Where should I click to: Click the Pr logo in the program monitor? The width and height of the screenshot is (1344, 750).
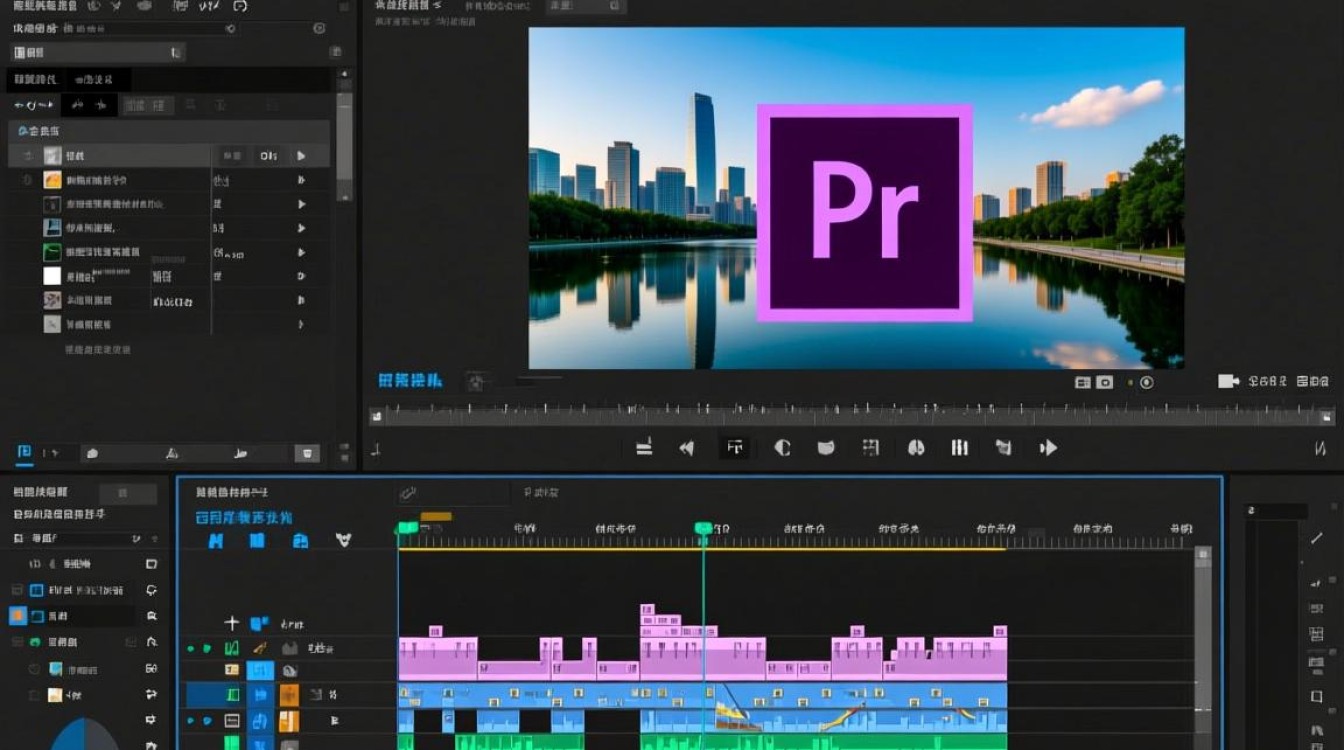click(x=865, y=213)
